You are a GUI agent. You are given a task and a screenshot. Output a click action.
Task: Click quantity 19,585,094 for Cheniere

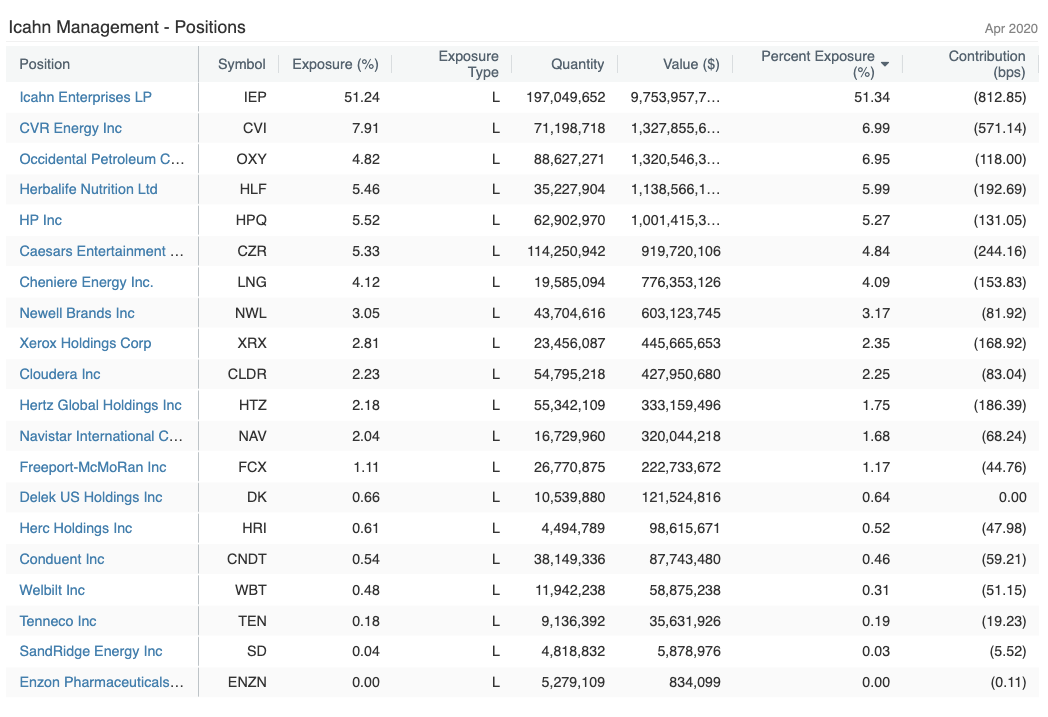click(x=569, y=282)
